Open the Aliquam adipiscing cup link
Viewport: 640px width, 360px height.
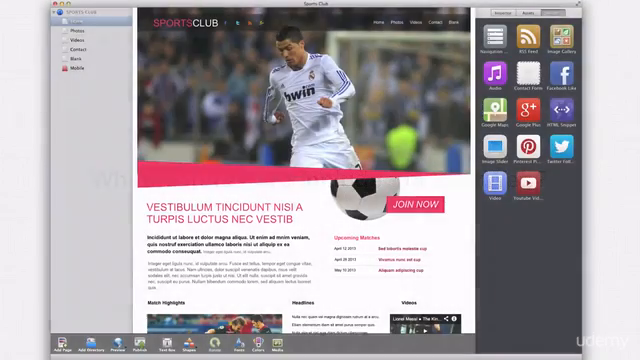click(x=400, y=270)
